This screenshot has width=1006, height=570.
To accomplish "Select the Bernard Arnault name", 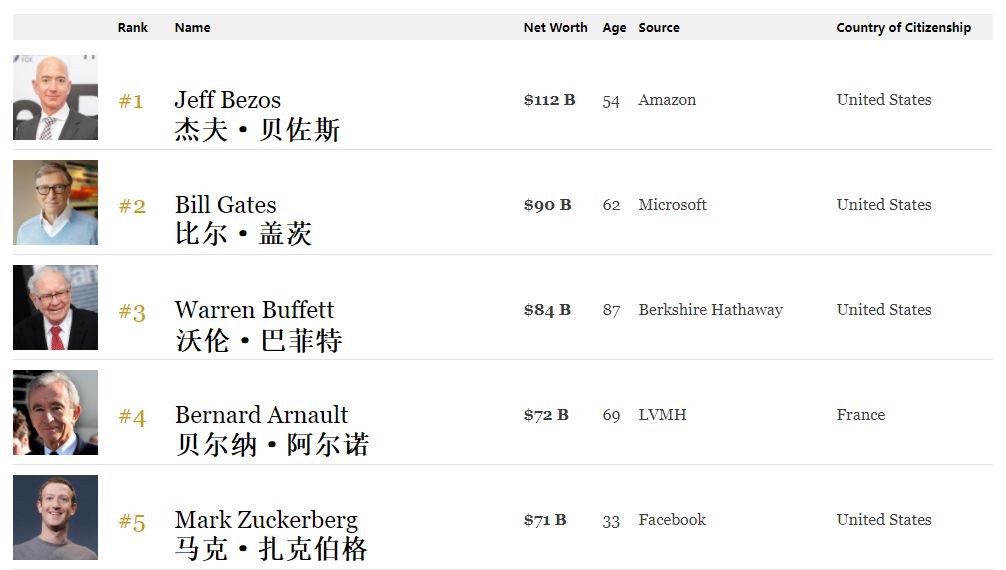I will 261,415.
